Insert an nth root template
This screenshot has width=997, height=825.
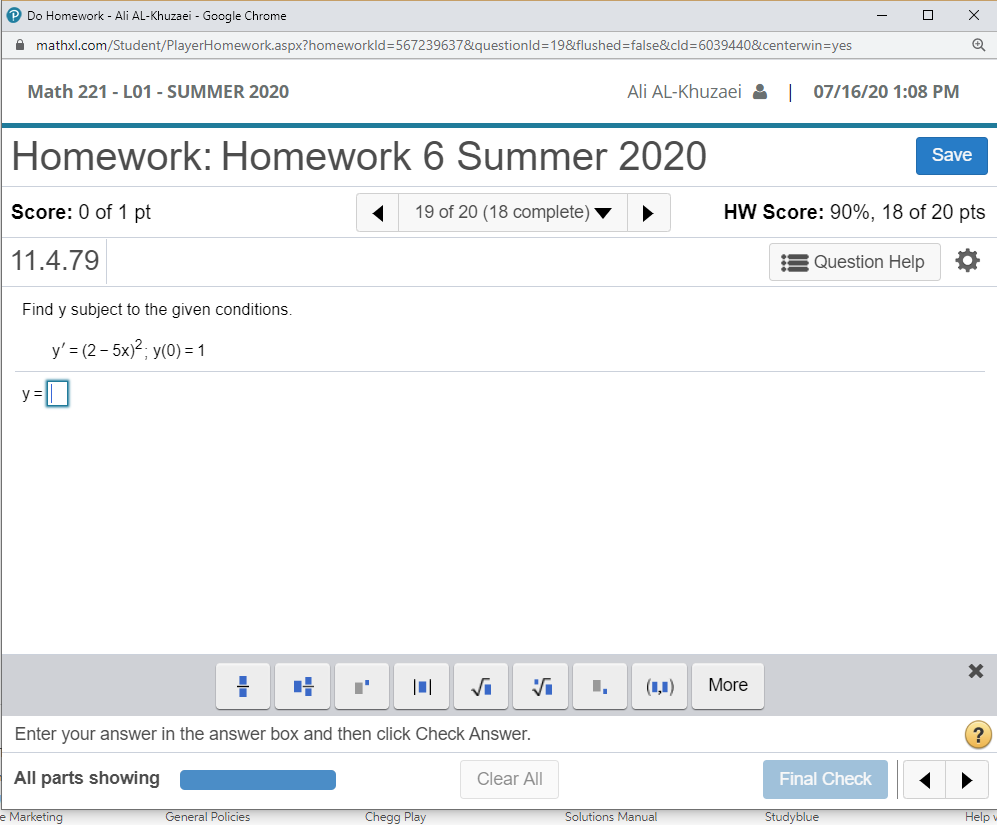540,686
